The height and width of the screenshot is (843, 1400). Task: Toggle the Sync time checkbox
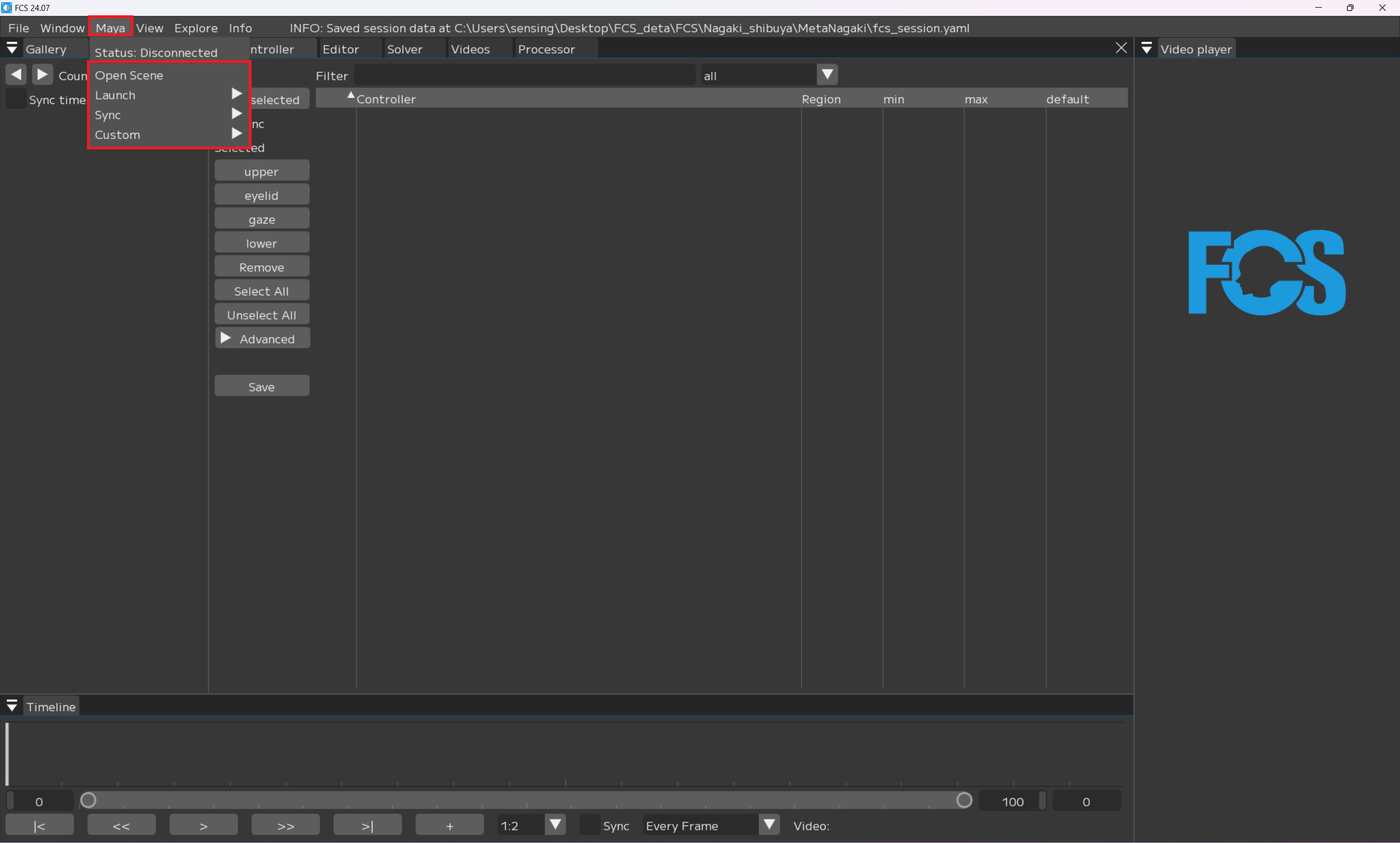point(15,100)
